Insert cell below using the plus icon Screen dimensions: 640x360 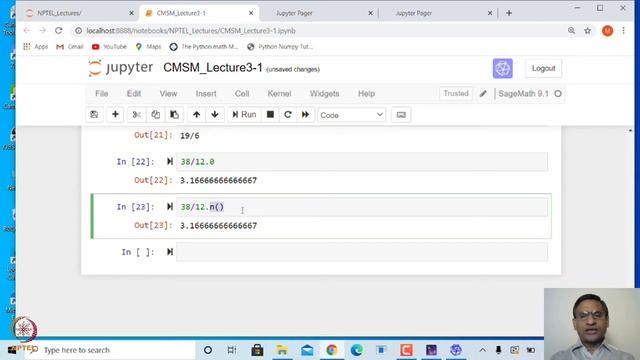(115, 115)
